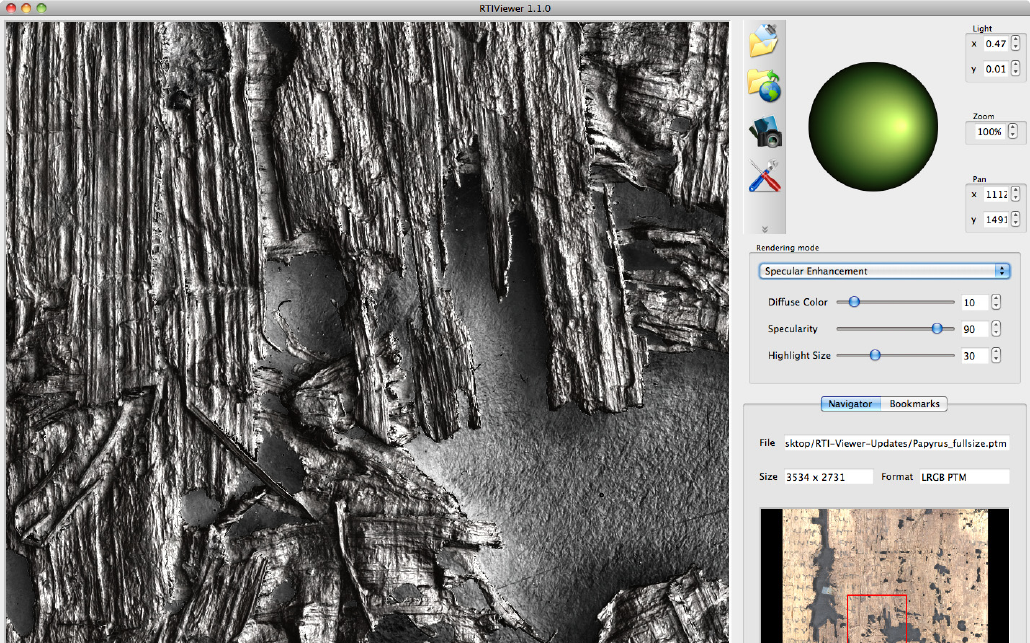Edit the Pan X value field
The image size is (1030, 643).
pyautogui.click(x=996, y=194)
